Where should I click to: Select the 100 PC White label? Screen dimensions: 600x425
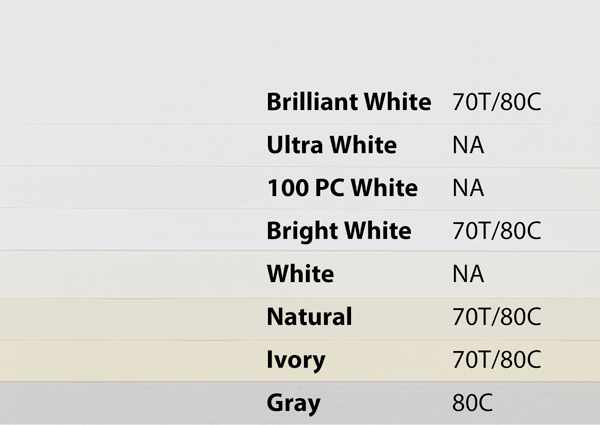[x=342, y=188]
